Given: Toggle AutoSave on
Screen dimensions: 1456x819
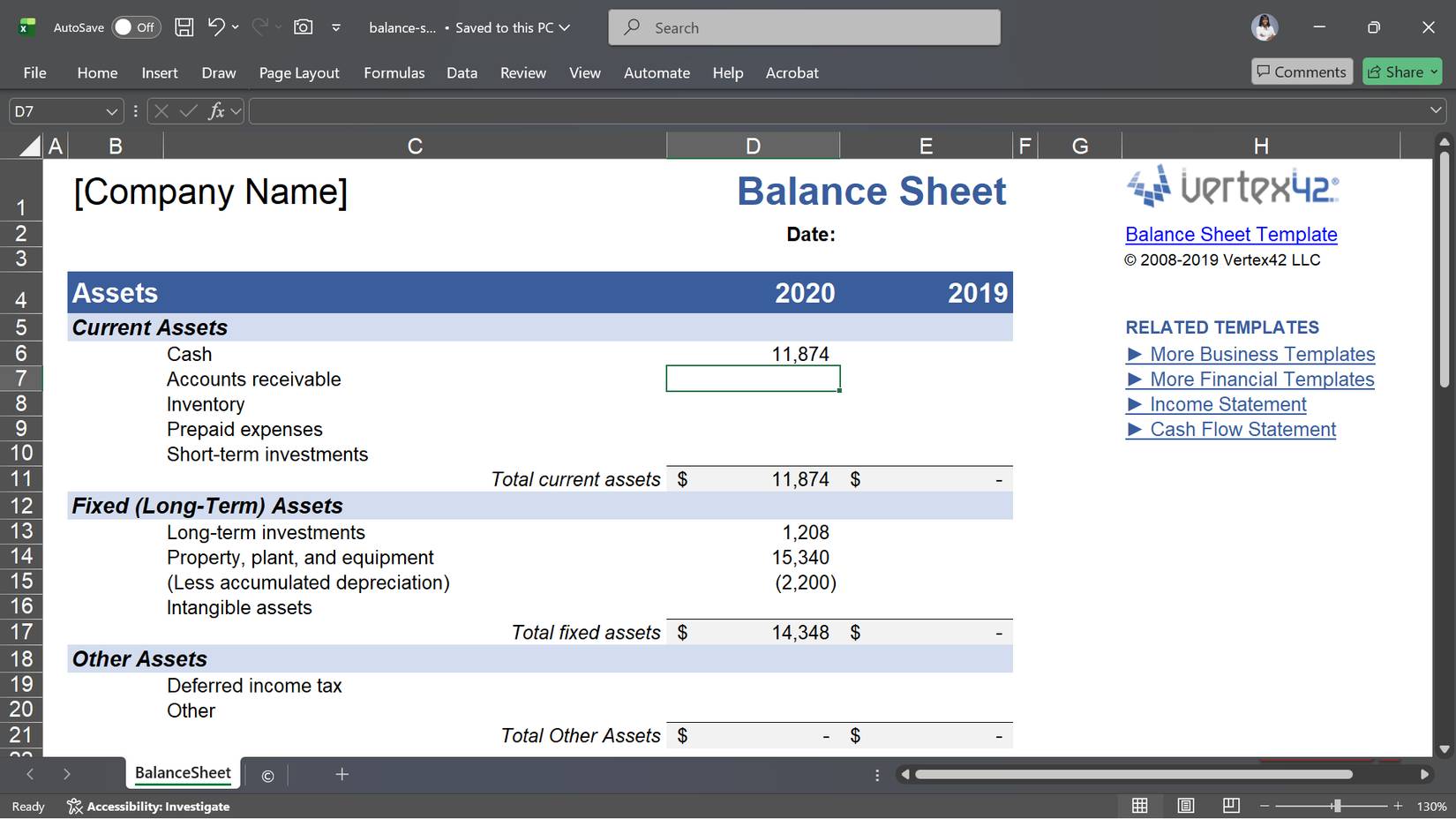Looking at the screenshot, I should click(x=135, y=26).
